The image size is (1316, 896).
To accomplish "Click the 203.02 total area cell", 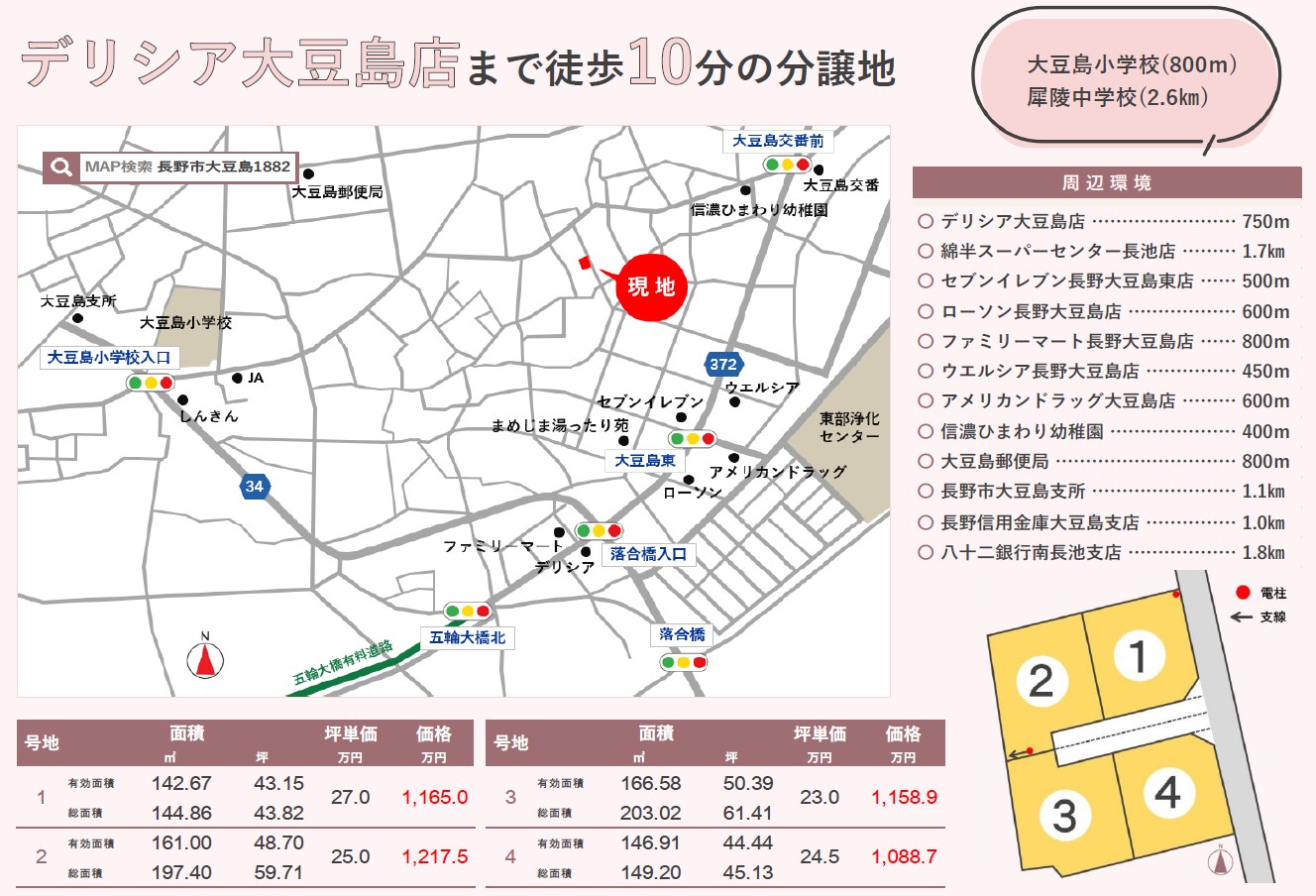I will tap(651, 813).
